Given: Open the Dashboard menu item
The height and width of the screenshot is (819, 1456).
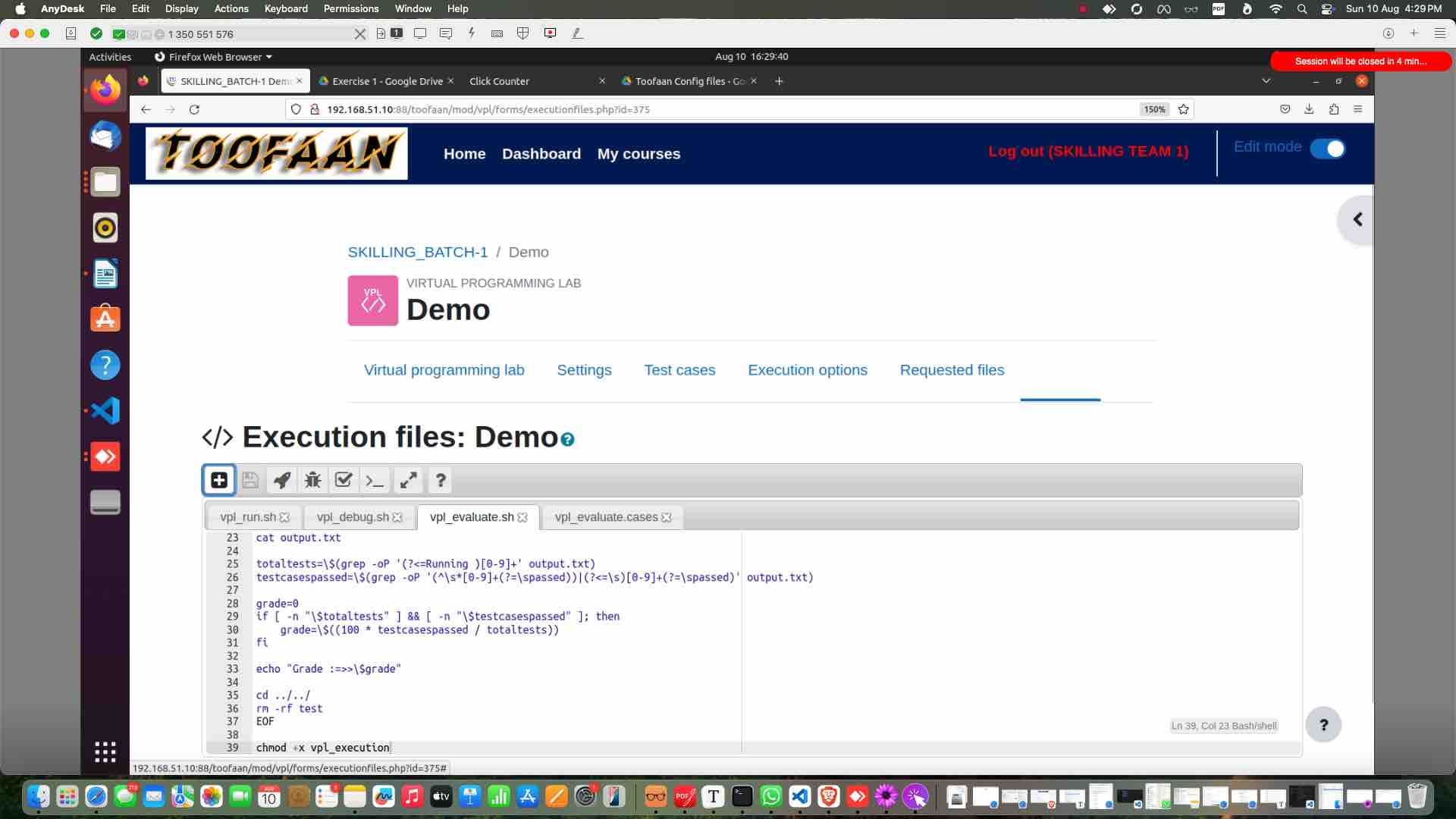Looking at the screenshot, I should tap(541, 153).
